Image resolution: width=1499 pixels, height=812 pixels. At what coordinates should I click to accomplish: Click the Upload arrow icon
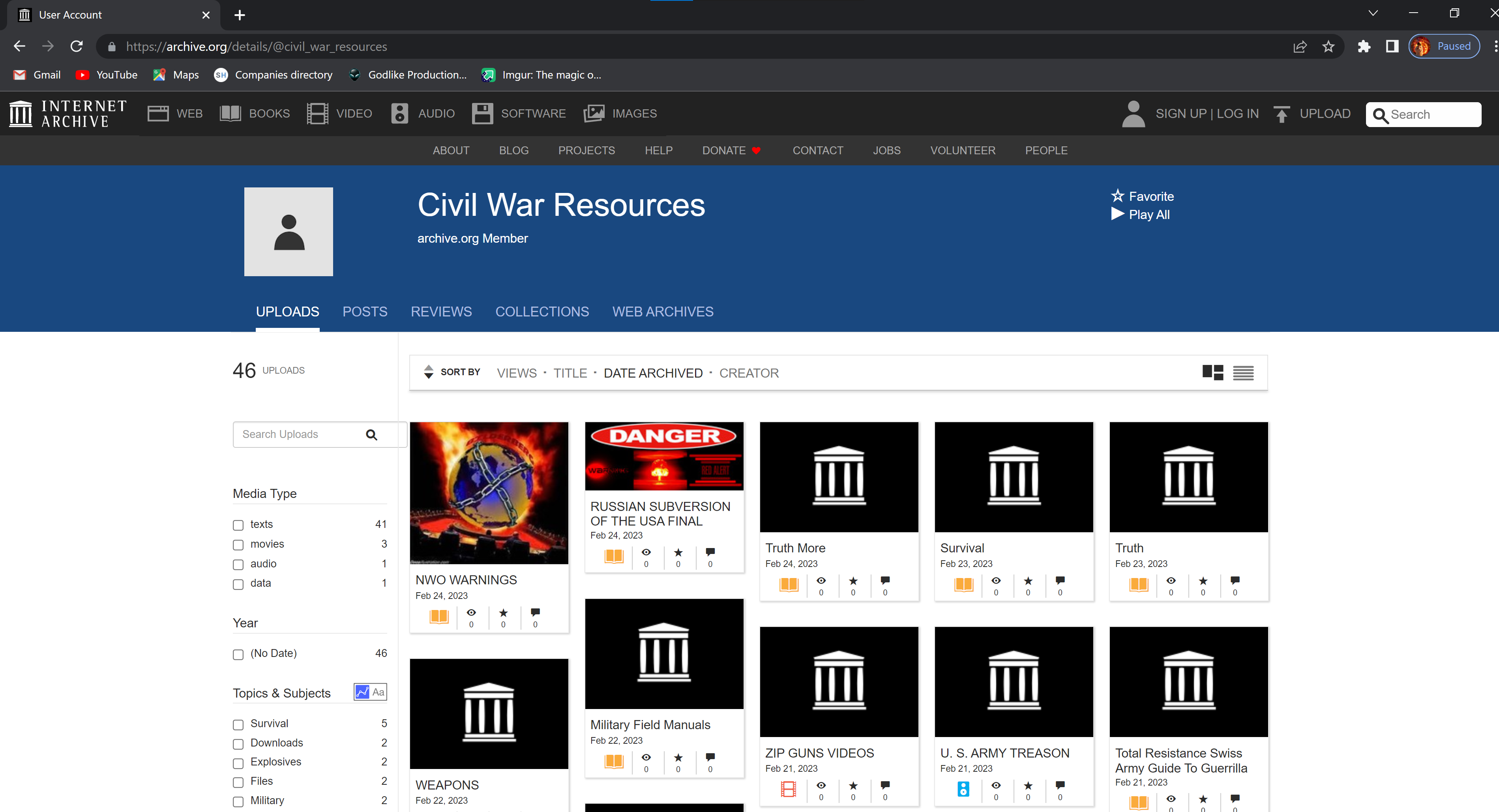pyautogui.click(x=1282, y=114)
